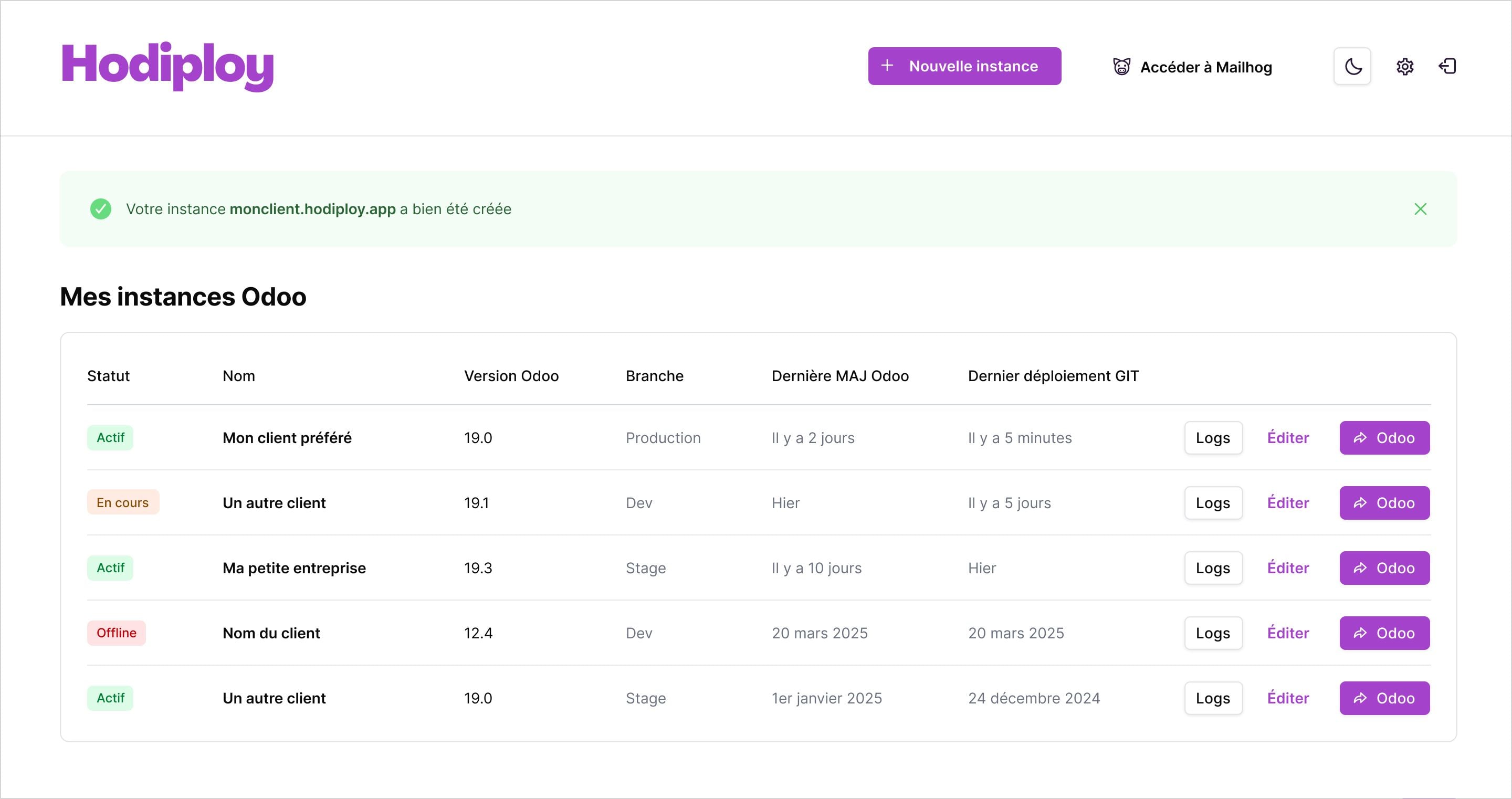The height and width of the screenshot is (799, 1512).
Task: Open Odoo for Mon client préféré
Action: (x=1384, y=438)
